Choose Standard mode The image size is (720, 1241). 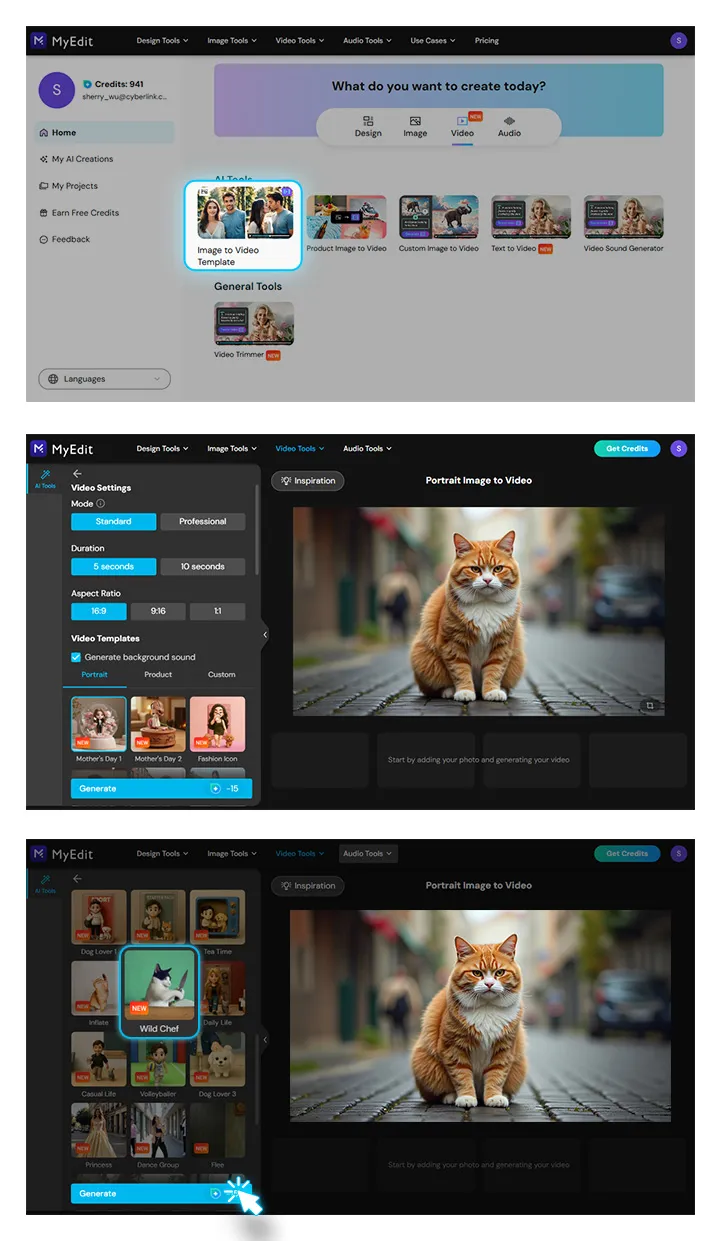tap(113, 521)
